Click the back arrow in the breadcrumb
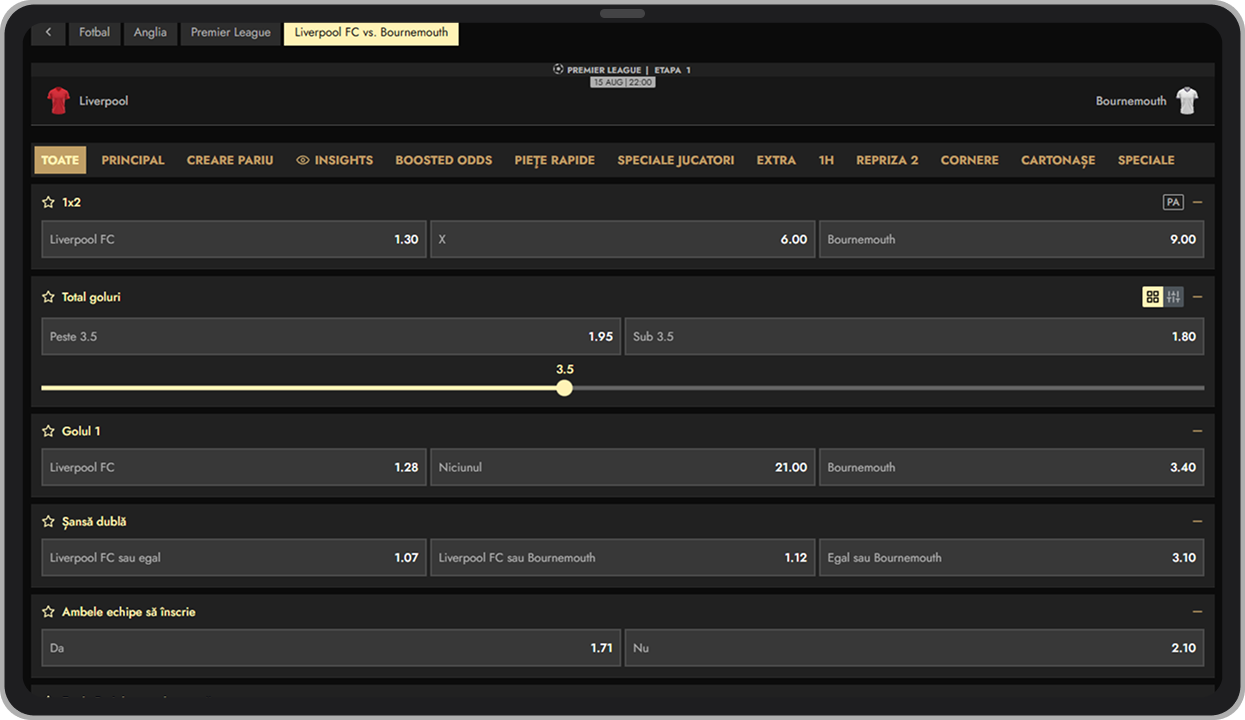Screen dimensions: 1245x720 tap(48, 33)
